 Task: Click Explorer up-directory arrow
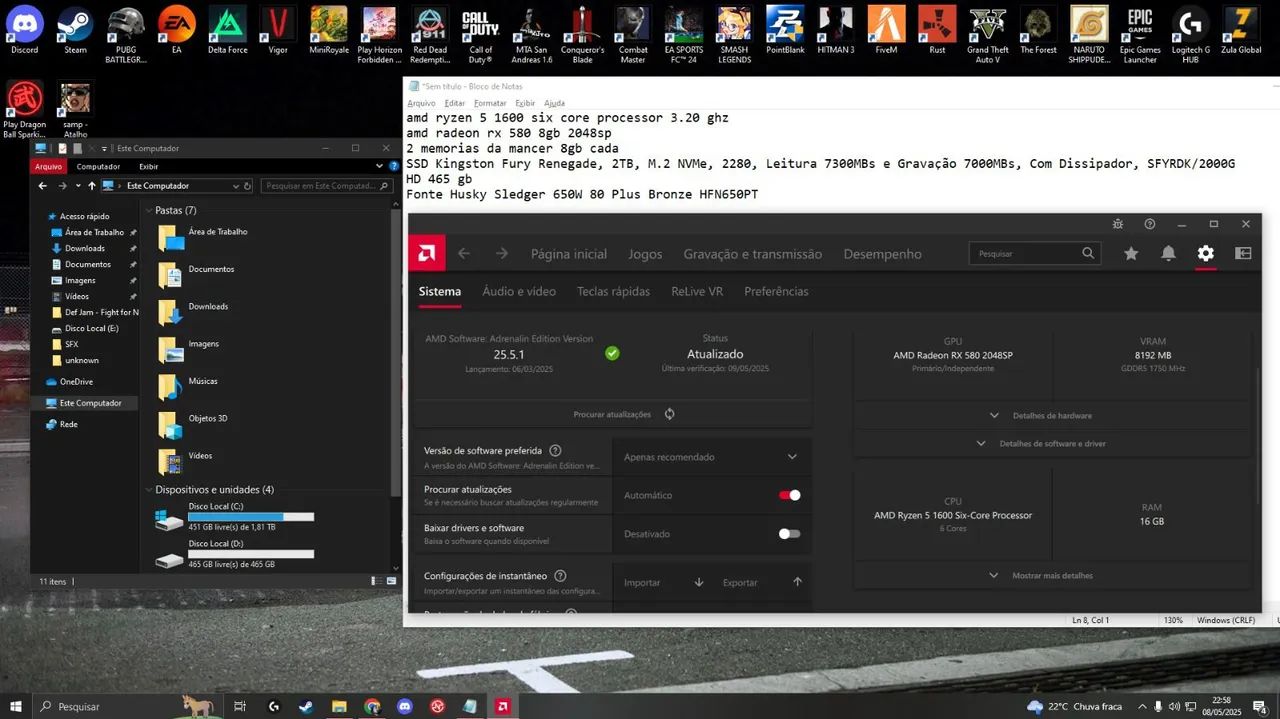pyautogui.click(x=92, y=186)
